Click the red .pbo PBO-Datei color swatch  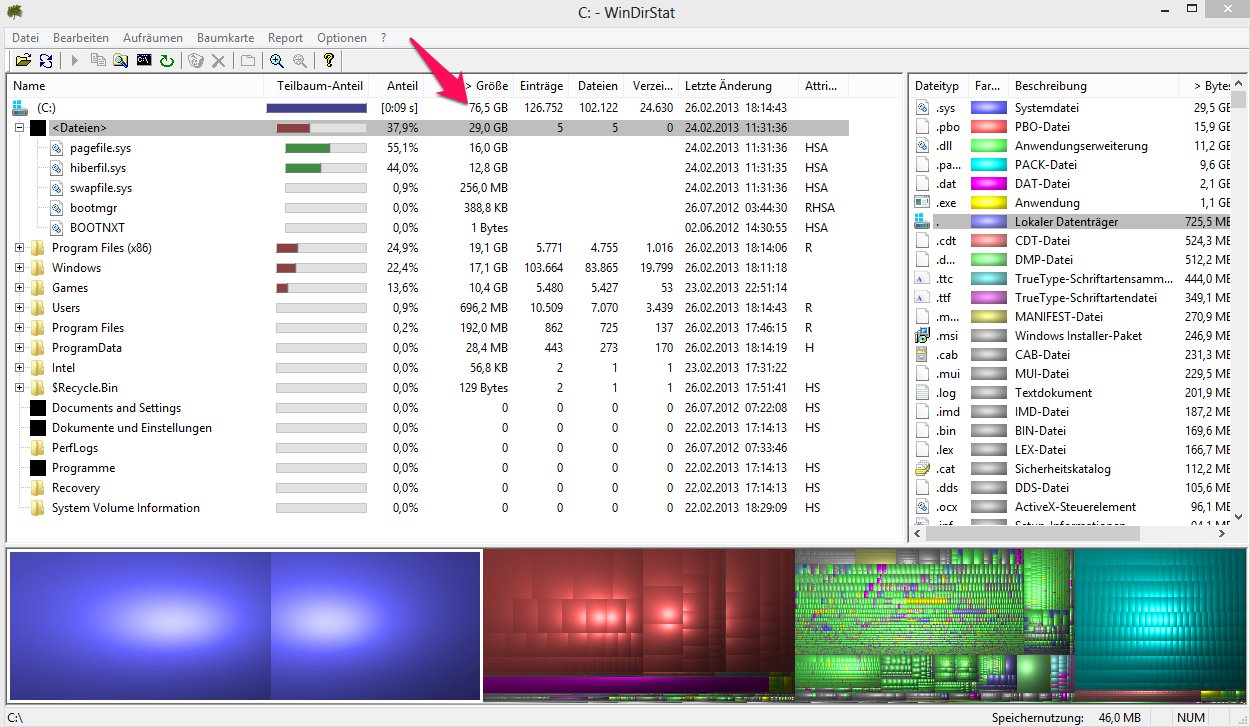pyautogui.click(x=988, y=127)
